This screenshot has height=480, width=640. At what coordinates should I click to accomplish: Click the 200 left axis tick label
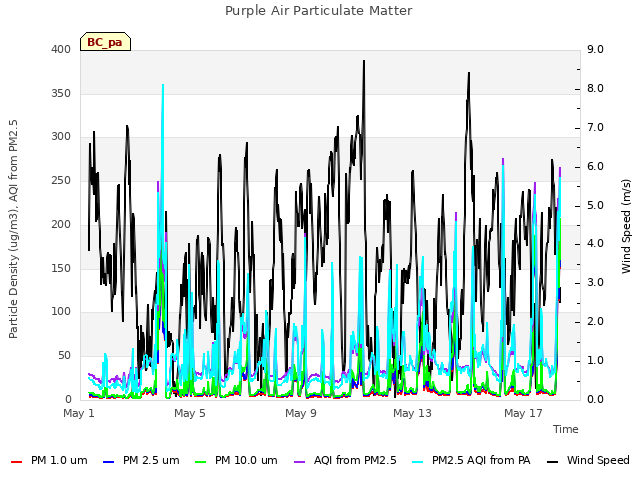[x=61, y=224]
